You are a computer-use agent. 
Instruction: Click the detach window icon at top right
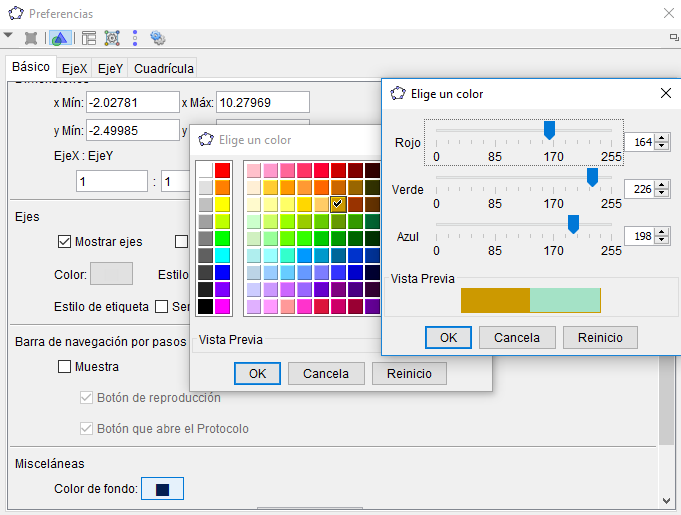coord(674,37)
